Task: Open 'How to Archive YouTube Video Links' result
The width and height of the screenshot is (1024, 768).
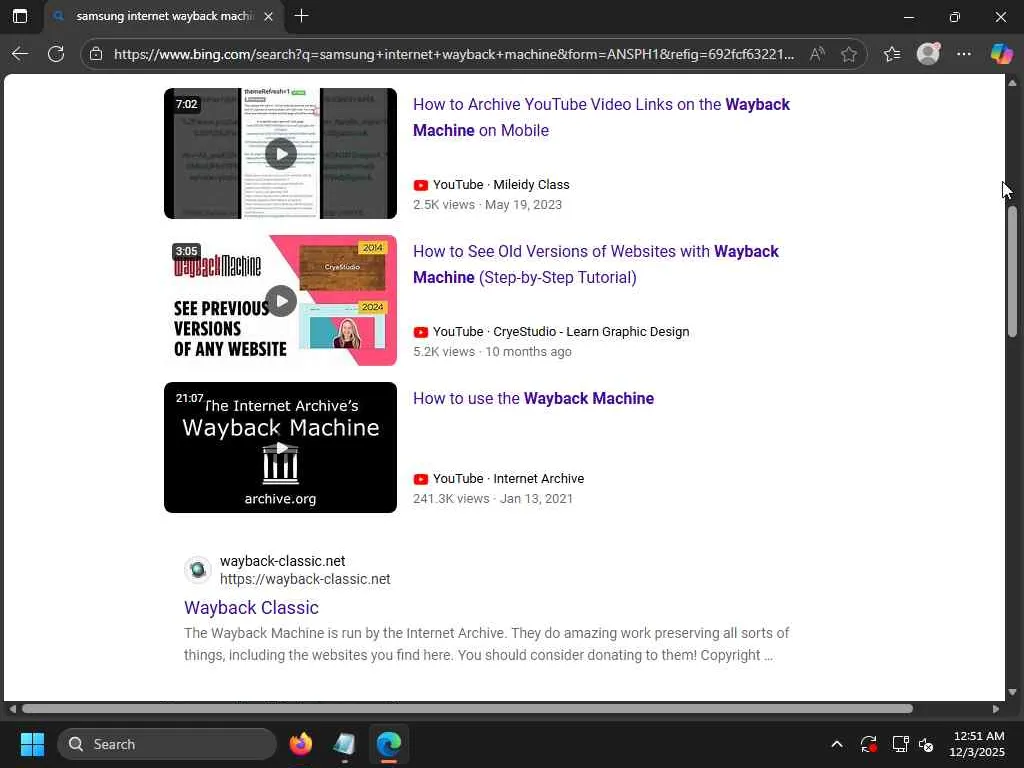Action: coord(601,118)
